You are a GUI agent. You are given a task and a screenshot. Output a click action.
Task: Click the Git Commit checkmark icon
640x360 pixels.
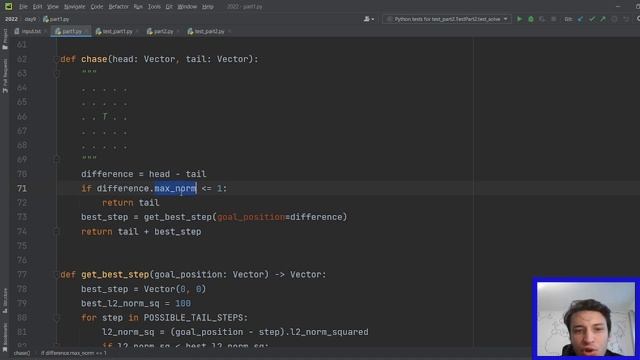pyautogui.click(x=592, y=19)
